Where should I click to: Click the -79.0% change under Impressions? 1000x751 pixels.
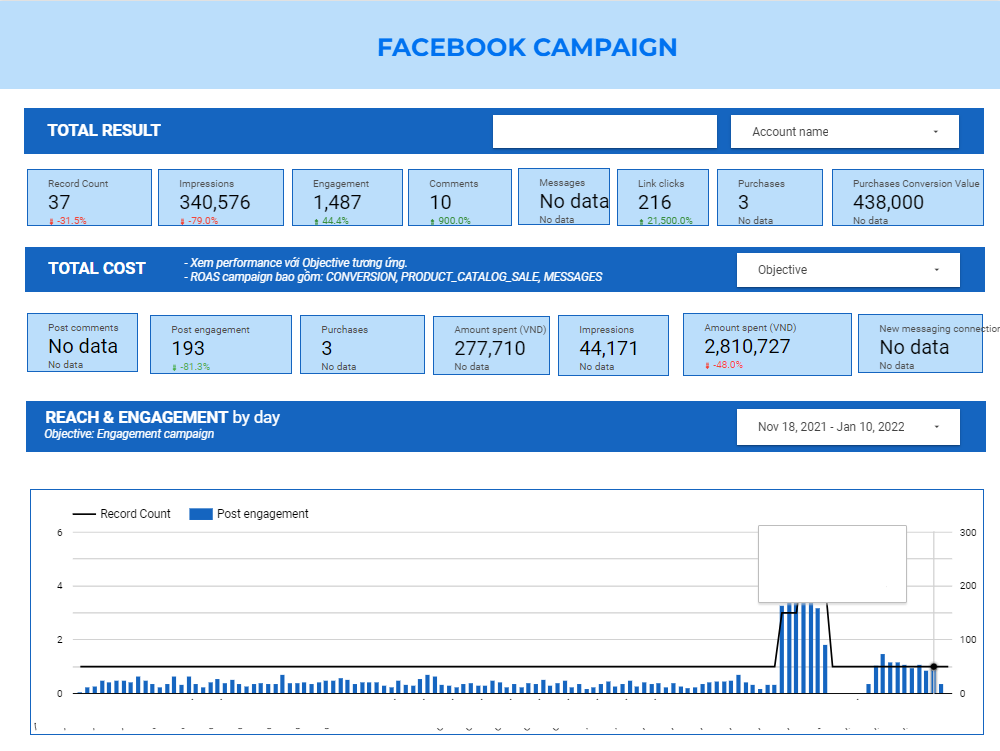click(199, 221)
